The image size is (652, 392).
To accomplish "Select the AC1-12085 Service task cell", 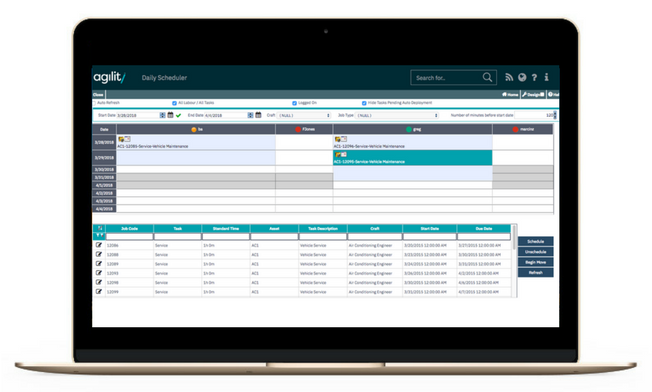I will click(x=196, y=142).
